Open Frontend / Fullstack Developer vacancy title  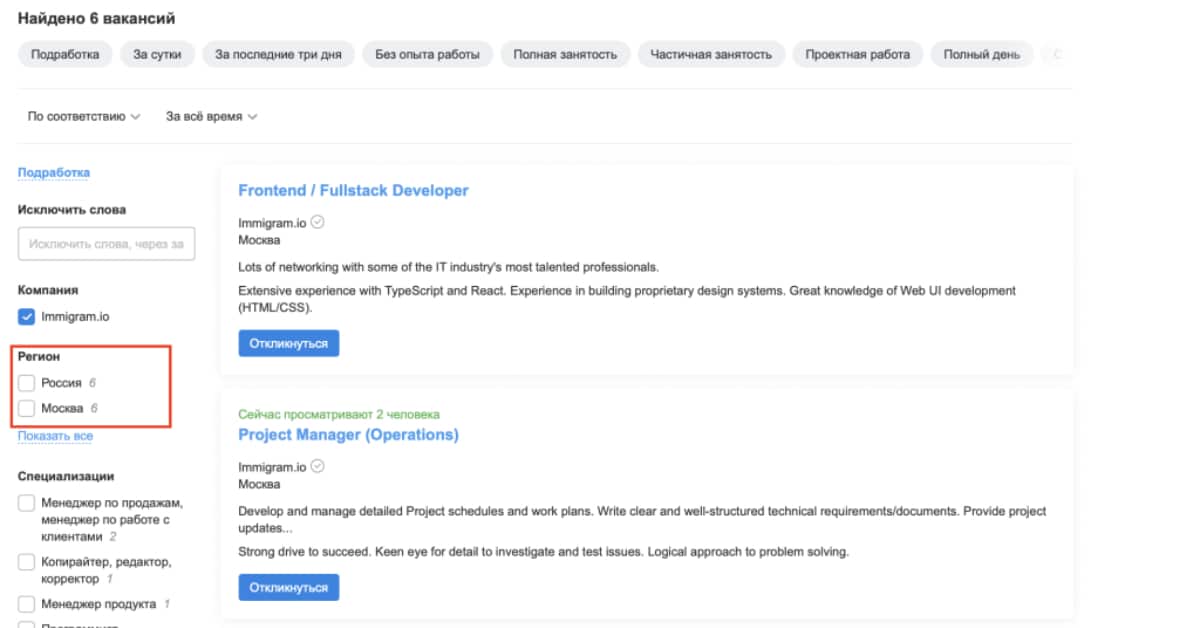point(353,191)
